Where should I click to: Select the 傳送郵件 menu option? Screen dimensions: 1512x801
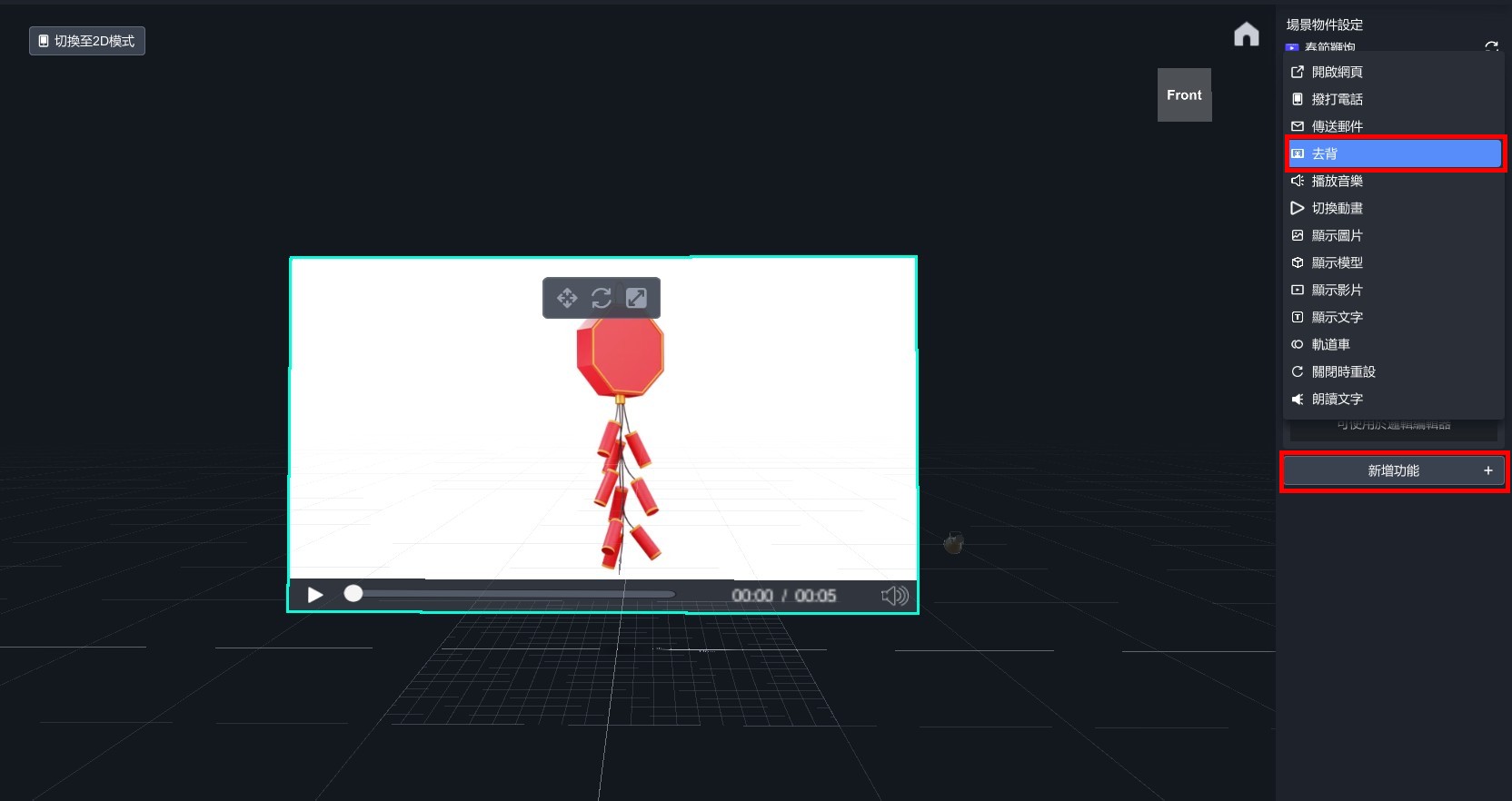1337,126
